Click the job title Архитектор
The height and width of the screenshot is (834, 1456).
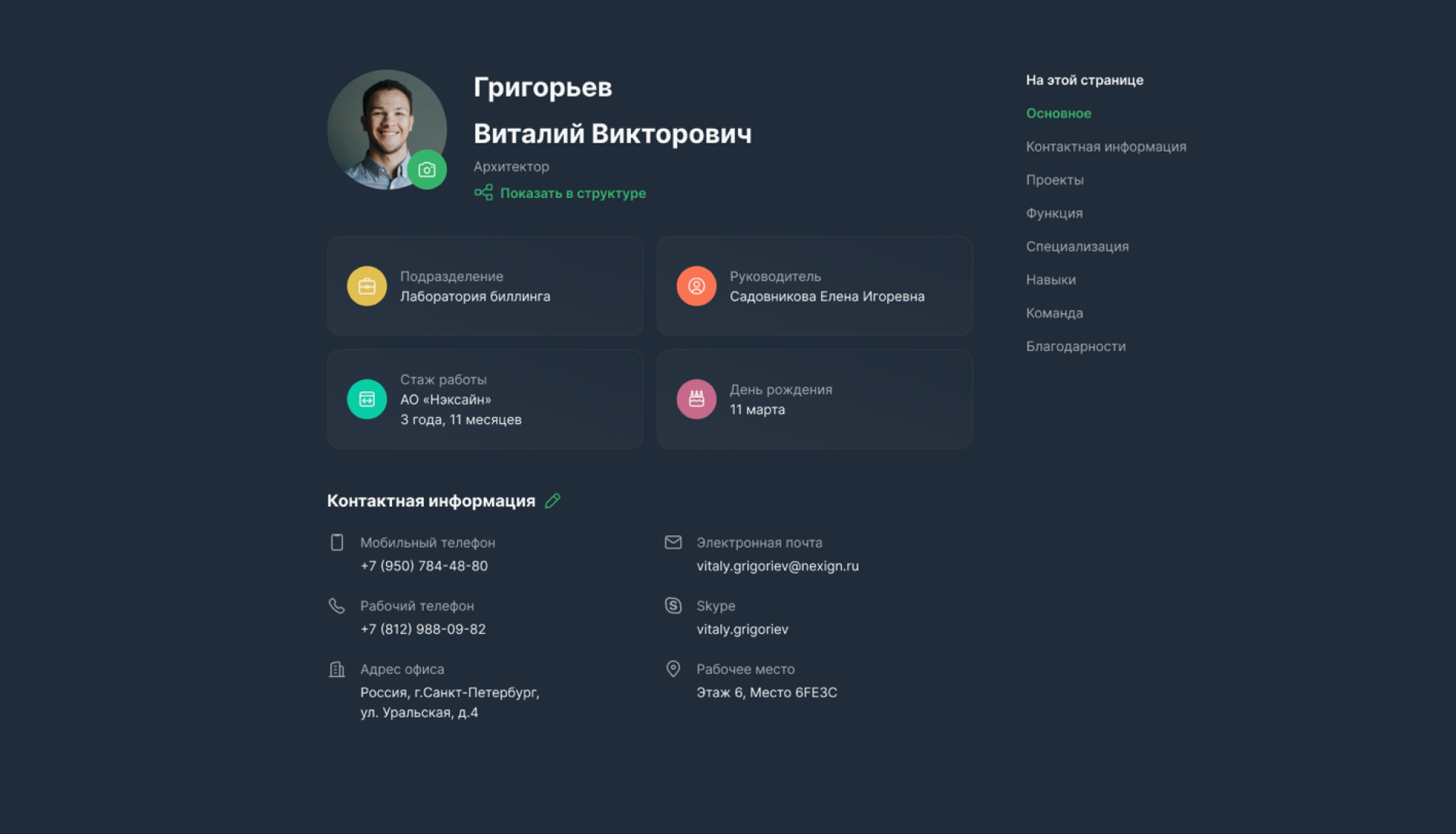(511, 166)
